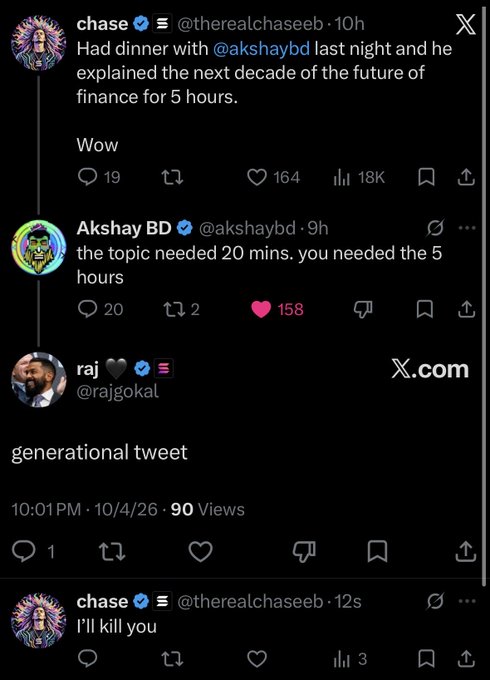The height and width of the screenshot is (680, 490).
Task: Like raj's generational tweet
Action: (200, 552)
